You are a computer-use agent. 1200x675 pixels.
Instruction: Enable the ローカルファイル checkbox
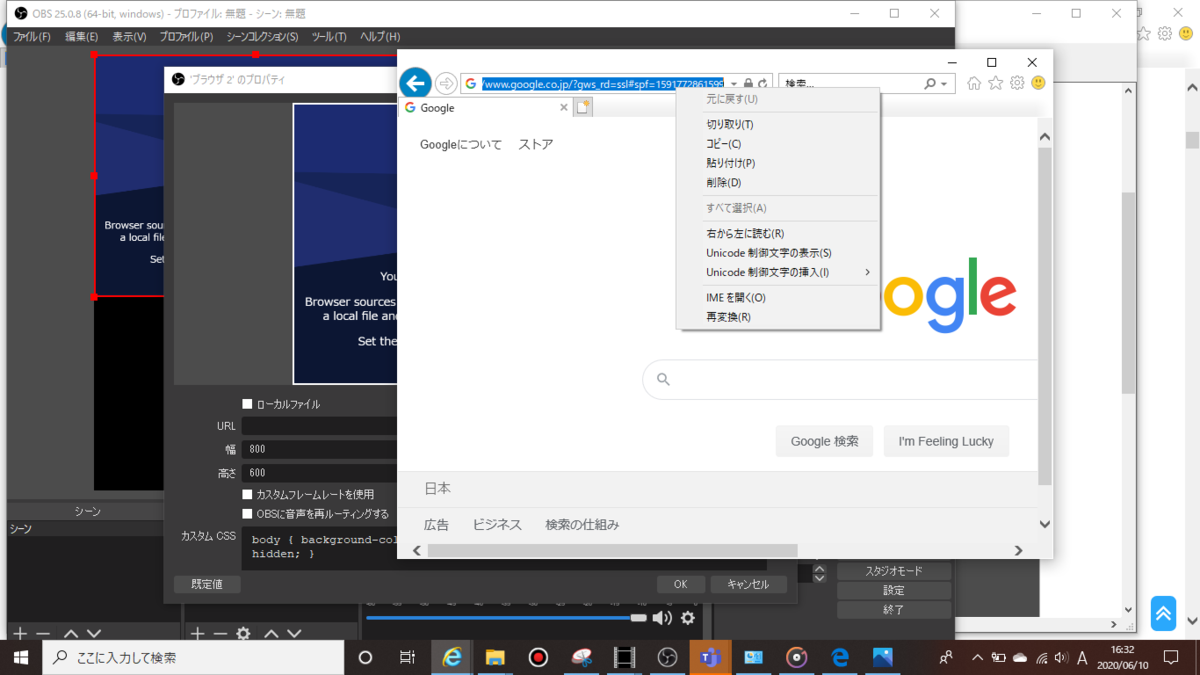pyautogui.click(x=246, y=403)
